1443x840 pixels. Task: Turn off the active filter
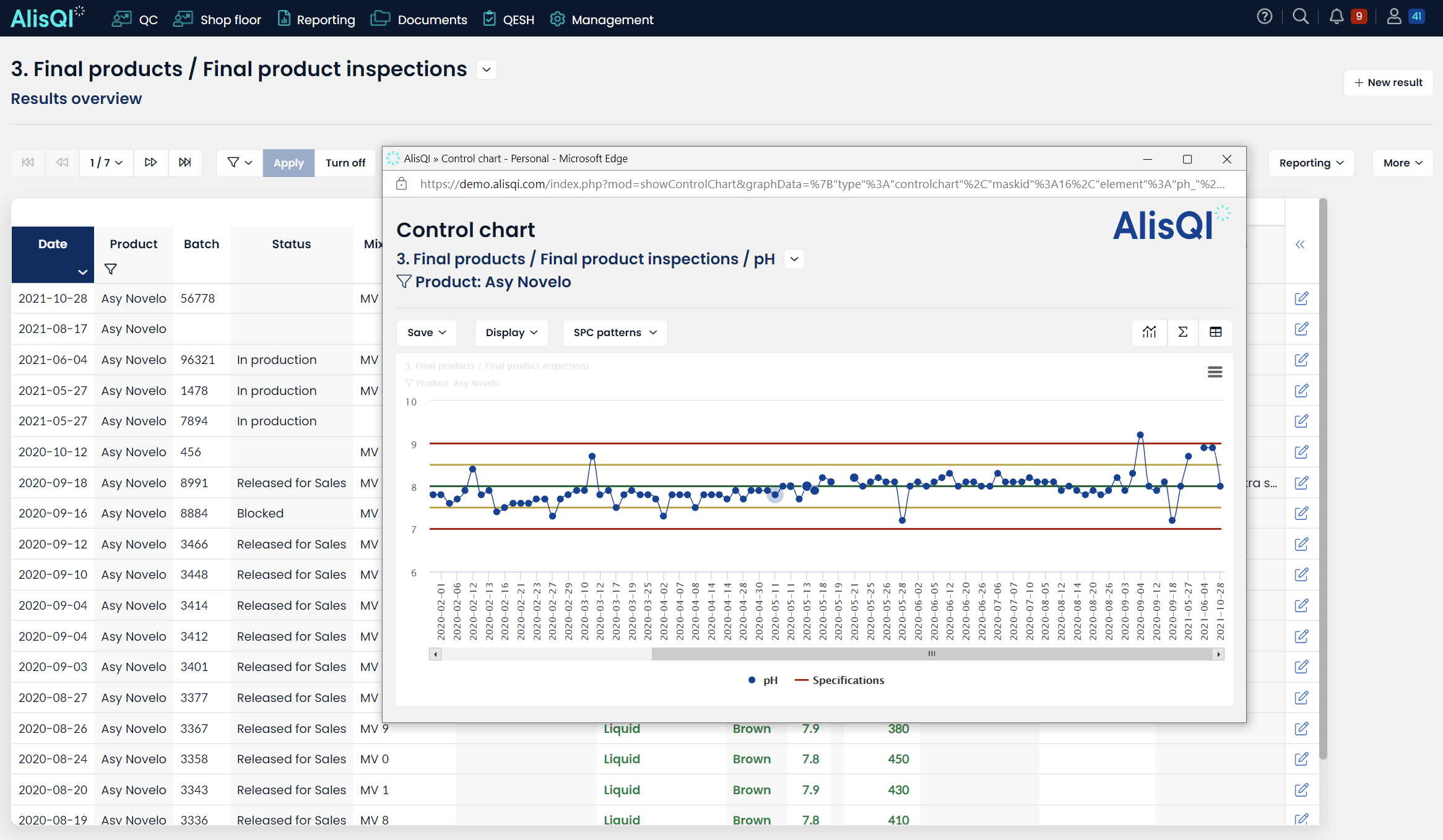345,163
